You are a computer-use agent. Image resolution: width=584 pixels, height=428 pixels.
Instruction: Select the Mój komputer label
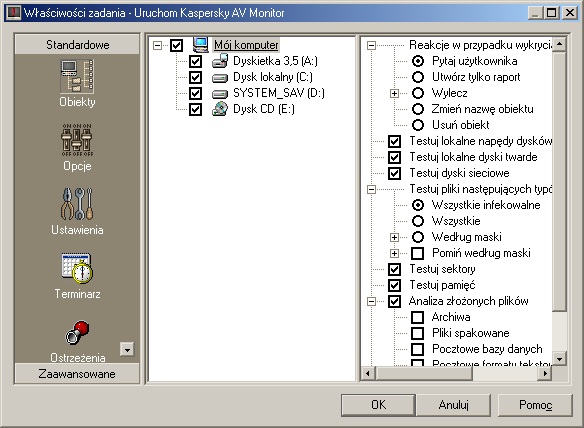click(246, 45)
